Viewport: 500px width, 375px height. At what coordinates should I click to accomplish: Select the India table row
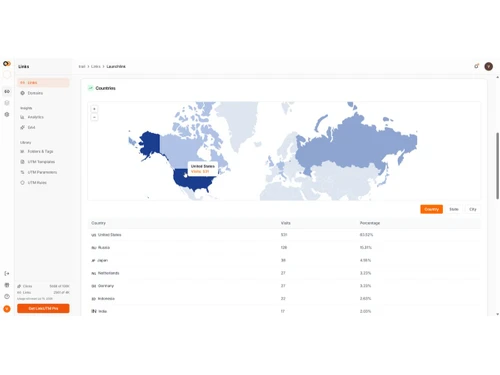point(284,311)
